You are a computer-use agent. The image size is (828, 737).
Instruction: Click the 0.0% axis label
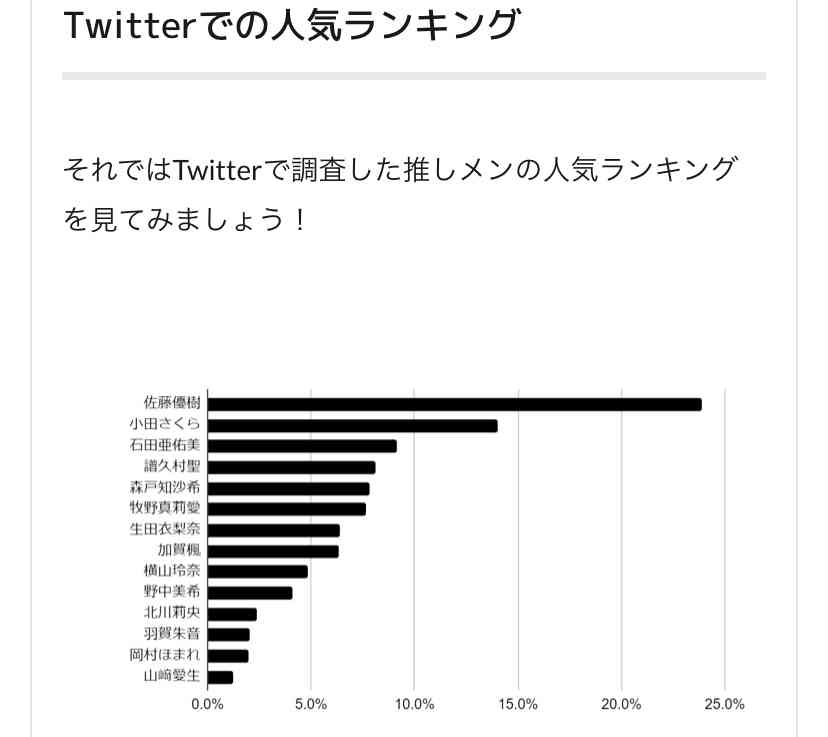pos(208,704)
